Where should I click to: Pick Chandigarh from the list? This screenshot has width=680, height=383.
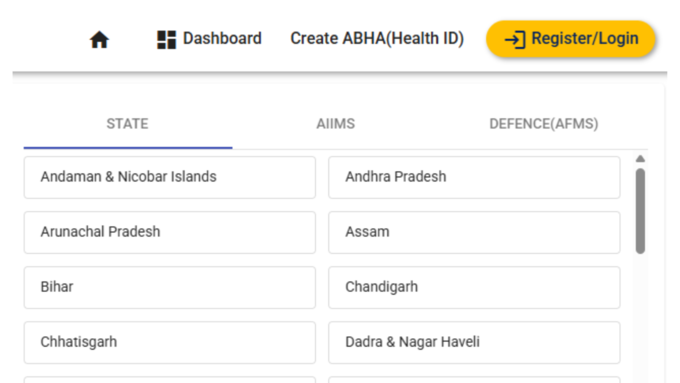coord(474,288)
